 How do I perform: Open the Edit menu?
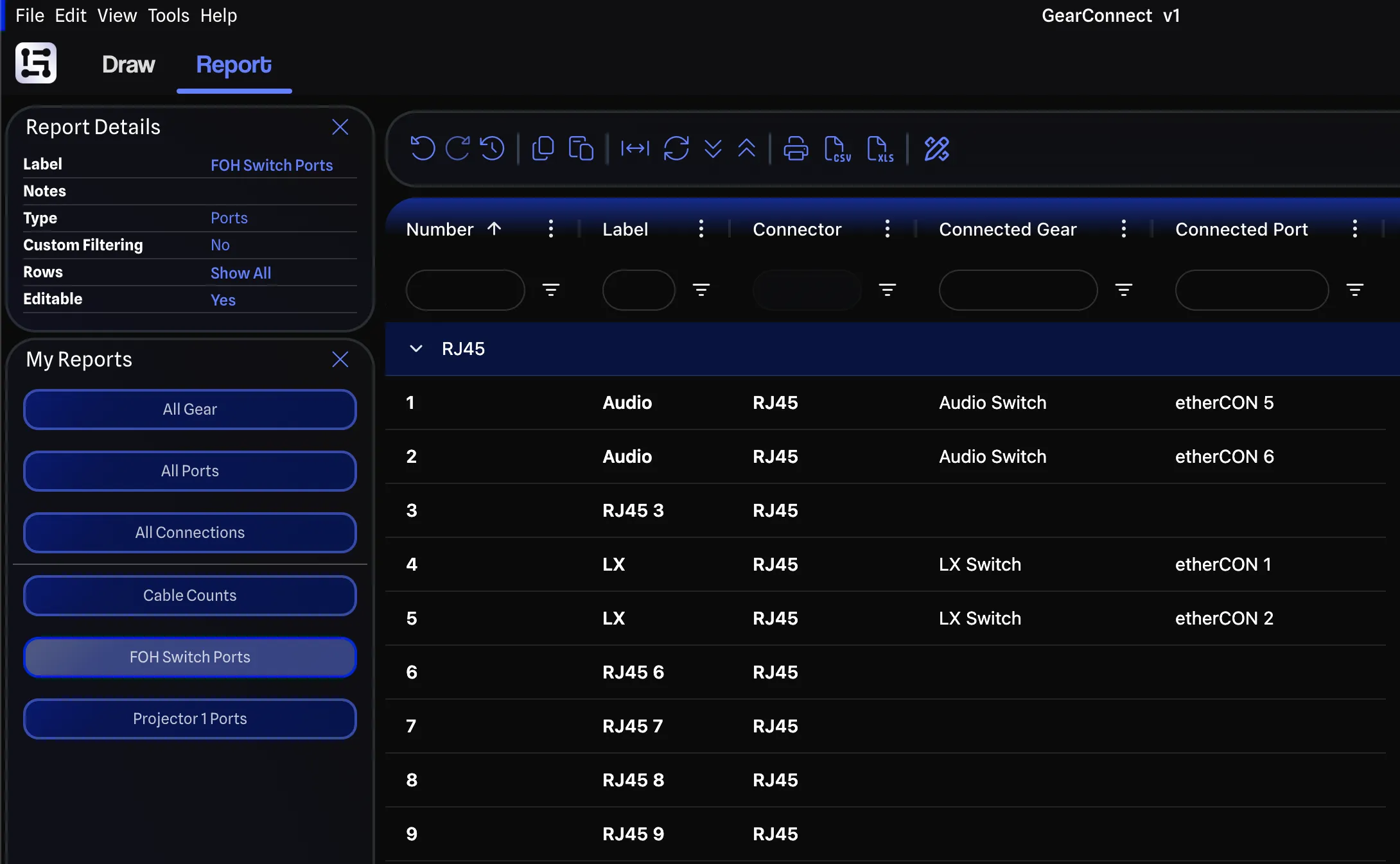(71, 15)
